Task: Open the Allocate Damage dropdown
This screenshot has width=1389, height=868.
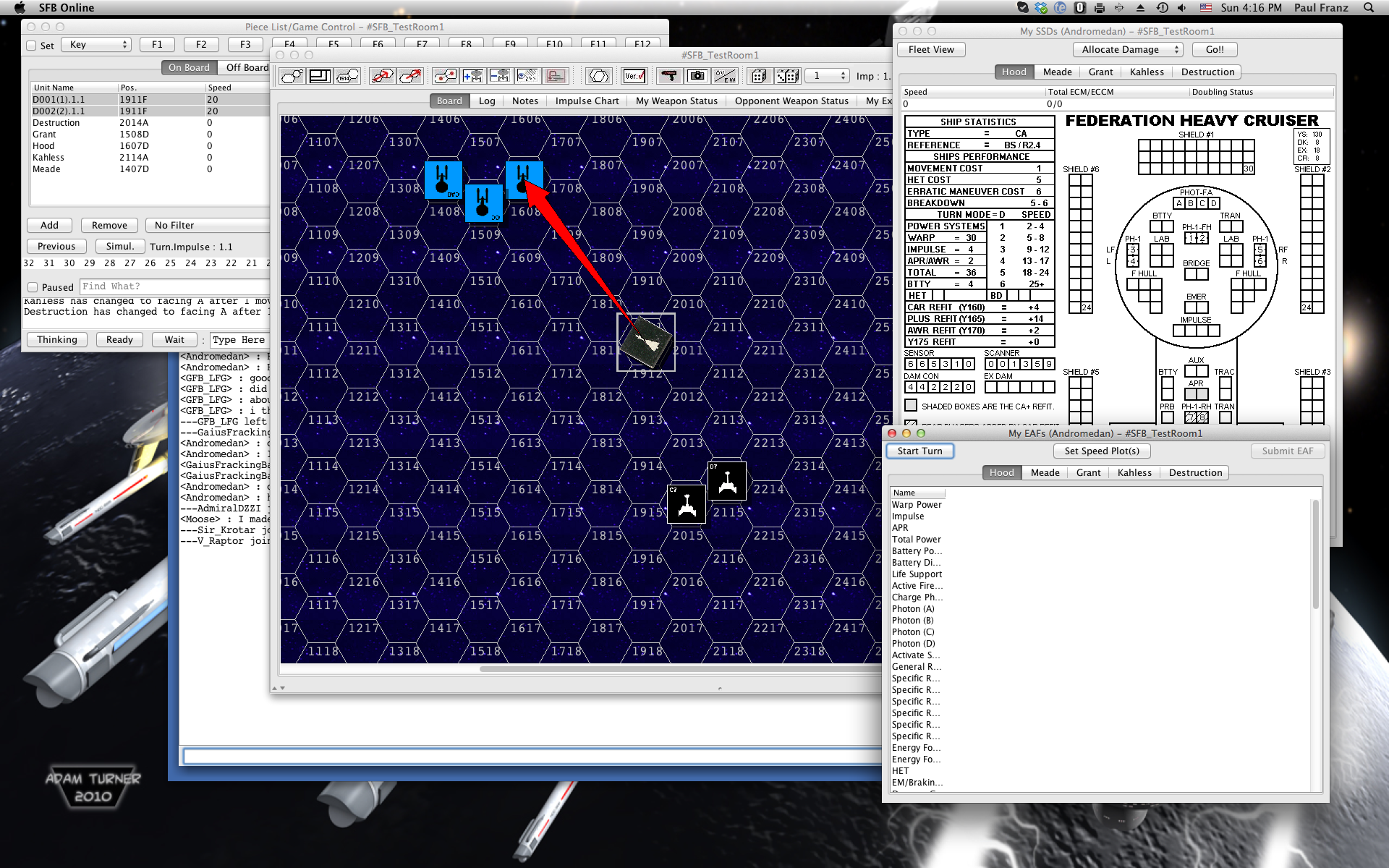Action: click(x=1127, y=49)
